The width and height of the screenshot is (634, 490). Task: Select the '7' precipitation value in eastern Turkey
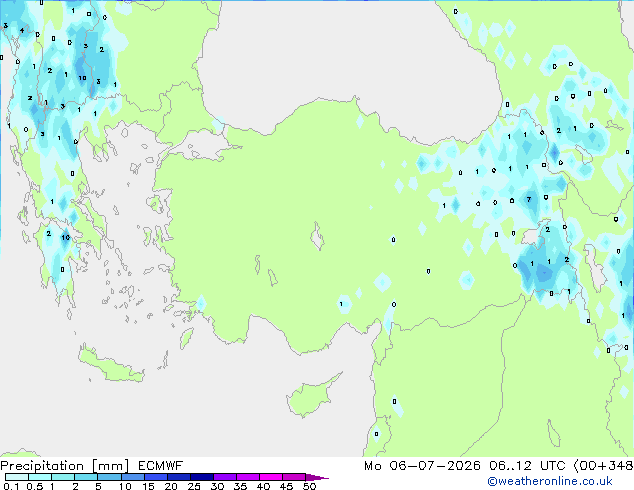528,199
